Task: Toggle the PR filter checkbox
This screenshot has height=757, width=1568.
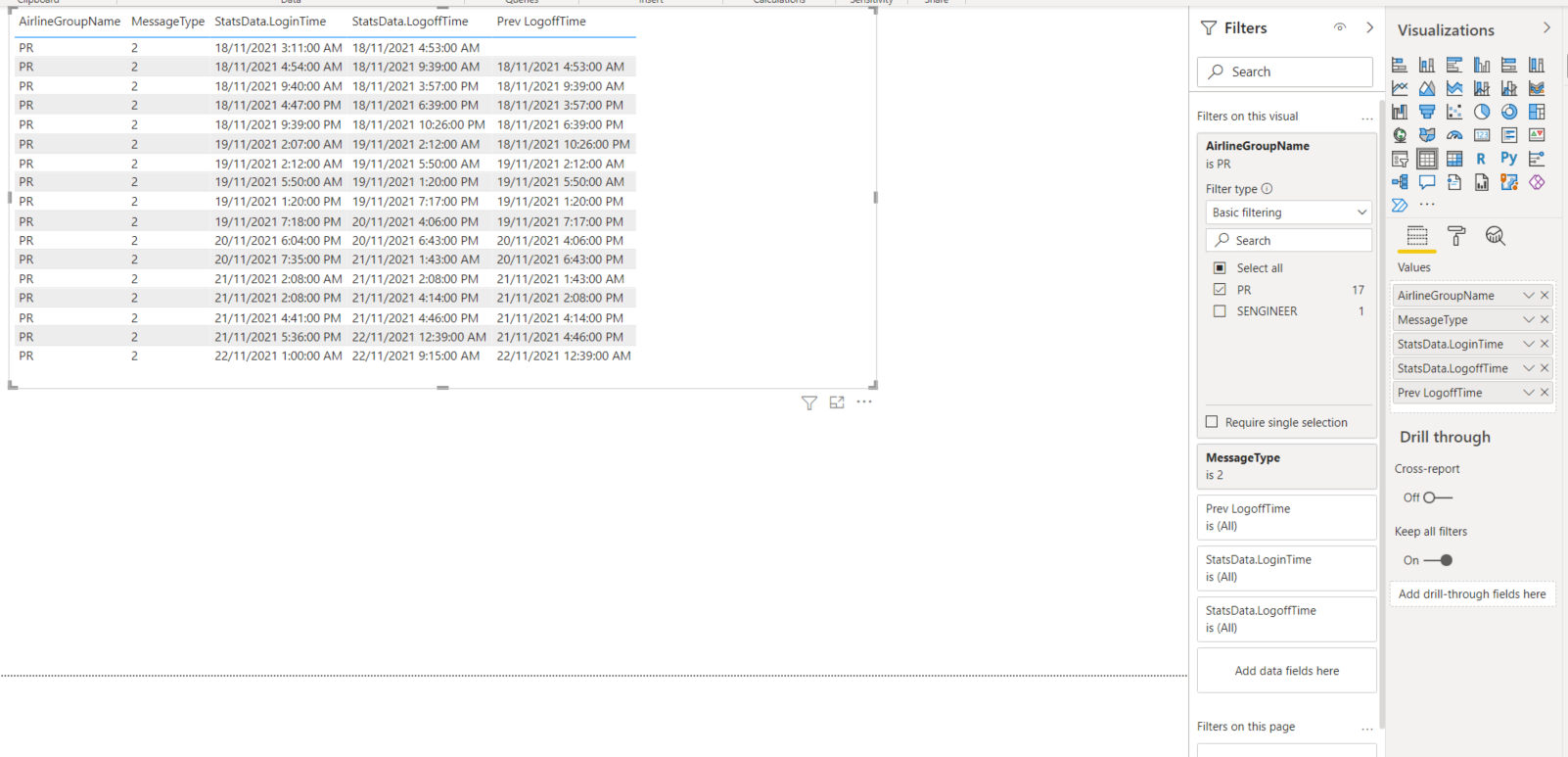Action: point(1220,290)
